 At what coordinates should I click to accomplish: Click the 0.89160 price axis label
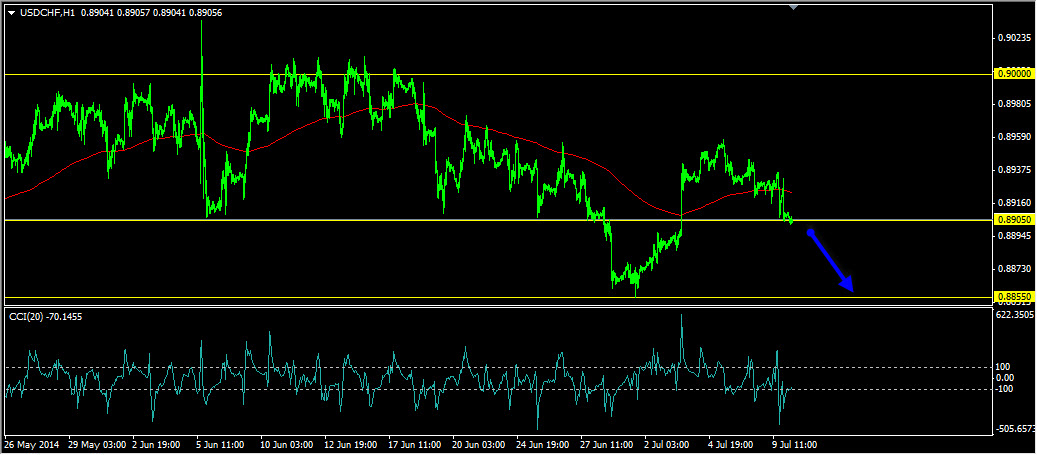(x=1015, y=202)
